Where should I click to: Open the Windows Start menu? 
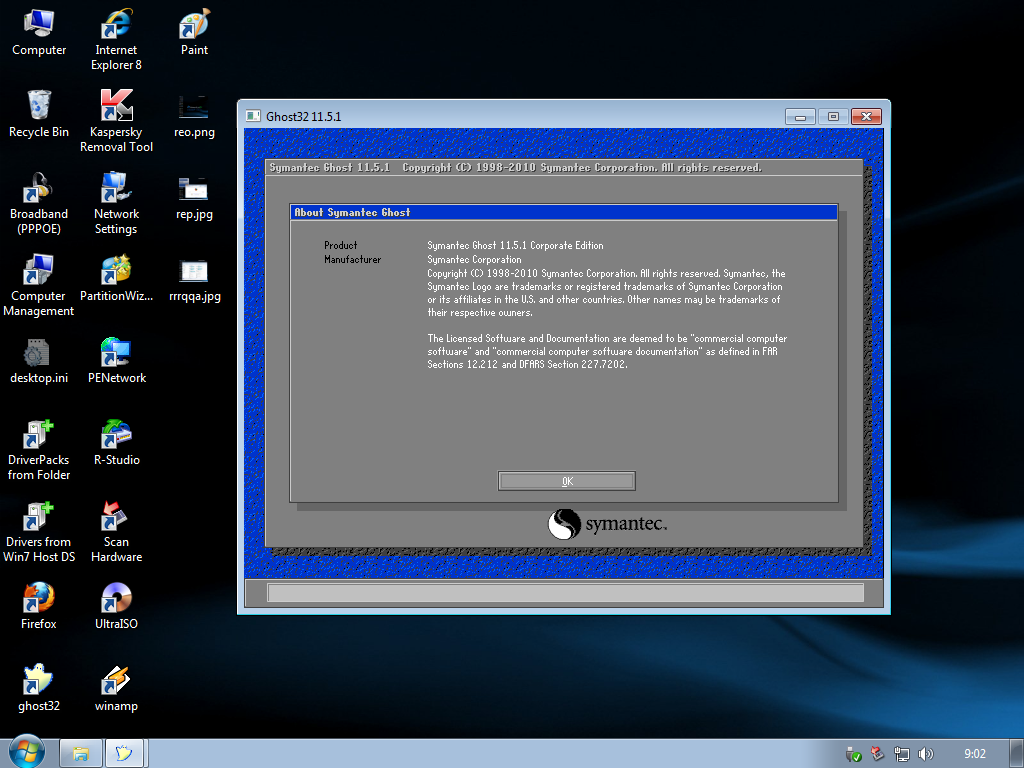26,752
